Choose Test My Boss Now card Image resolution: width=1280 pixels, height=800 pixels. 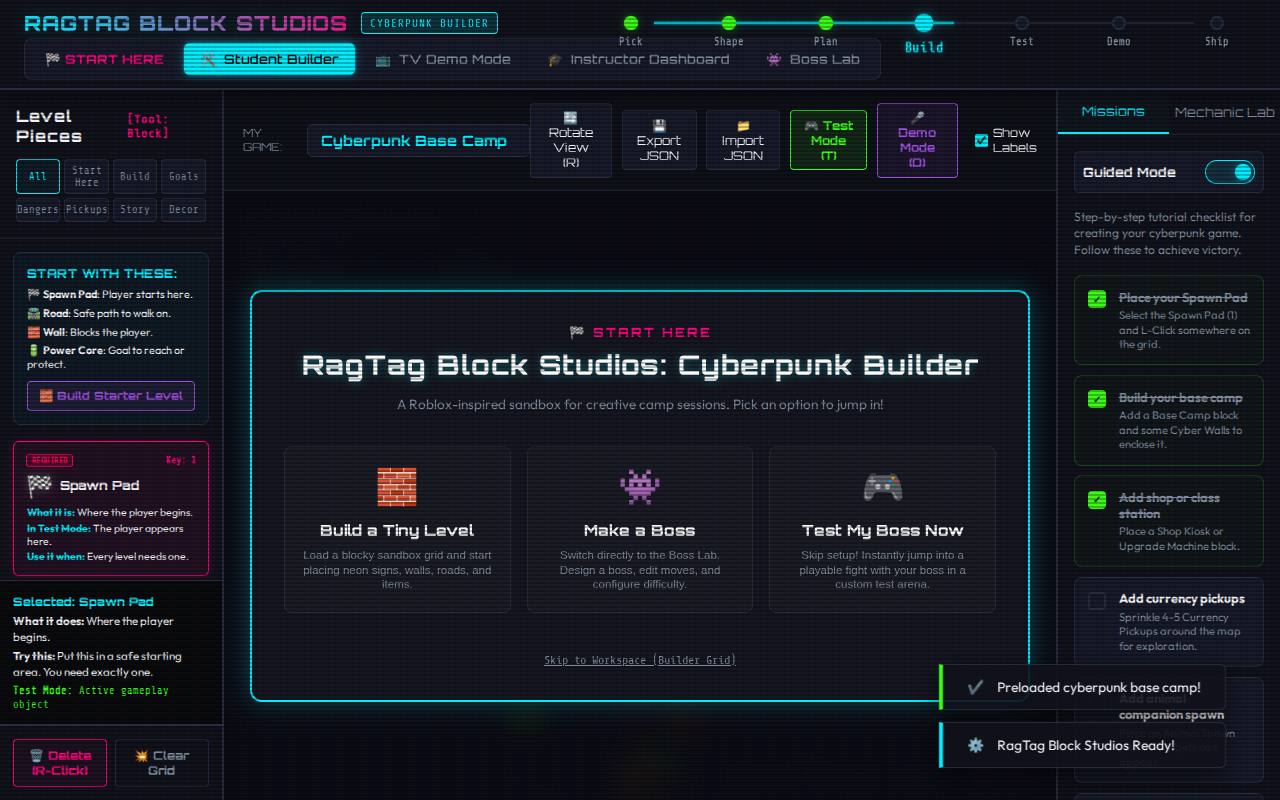coord(882,529)
